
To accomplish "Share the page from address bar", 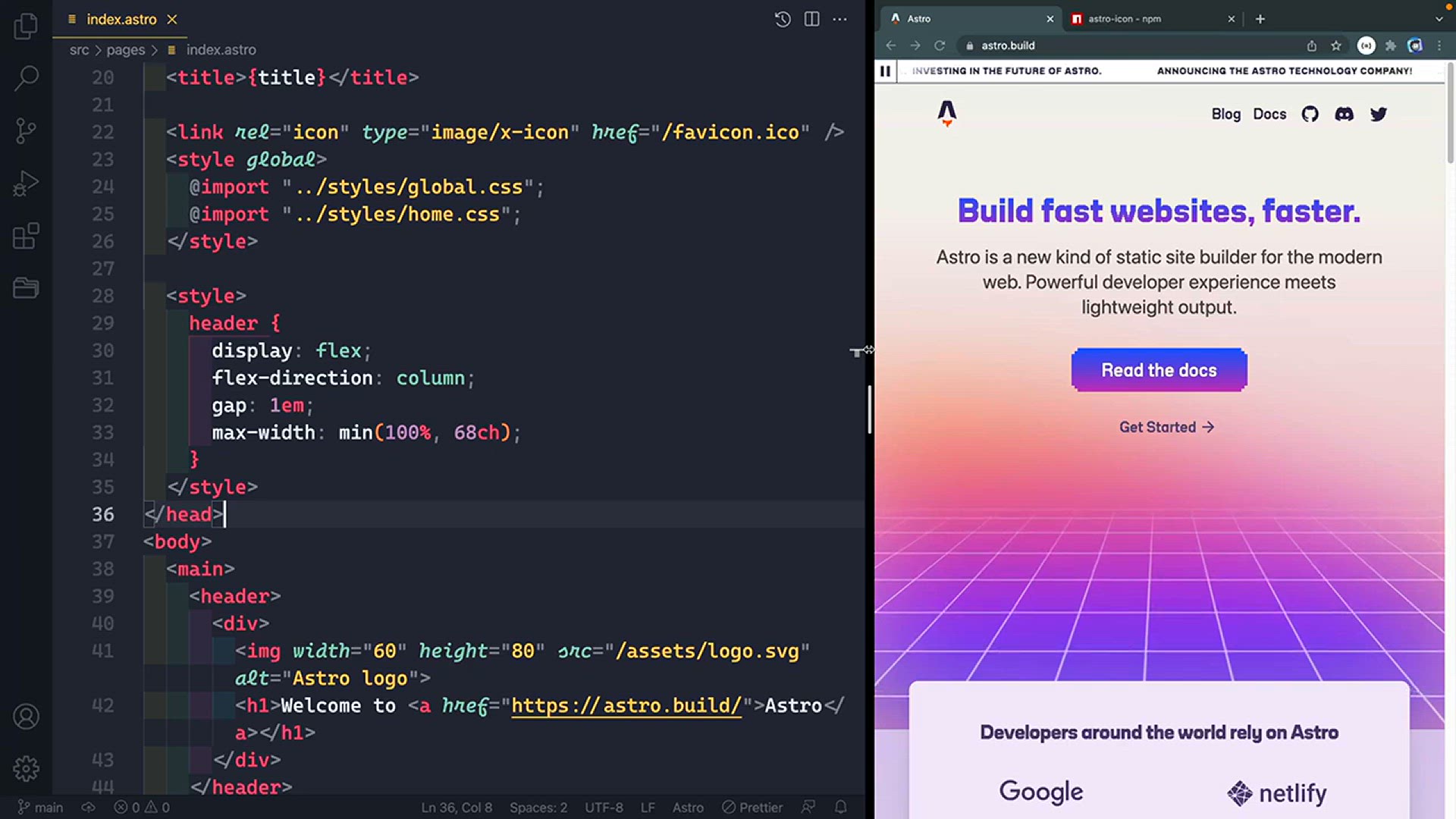I will point(1311,45).
